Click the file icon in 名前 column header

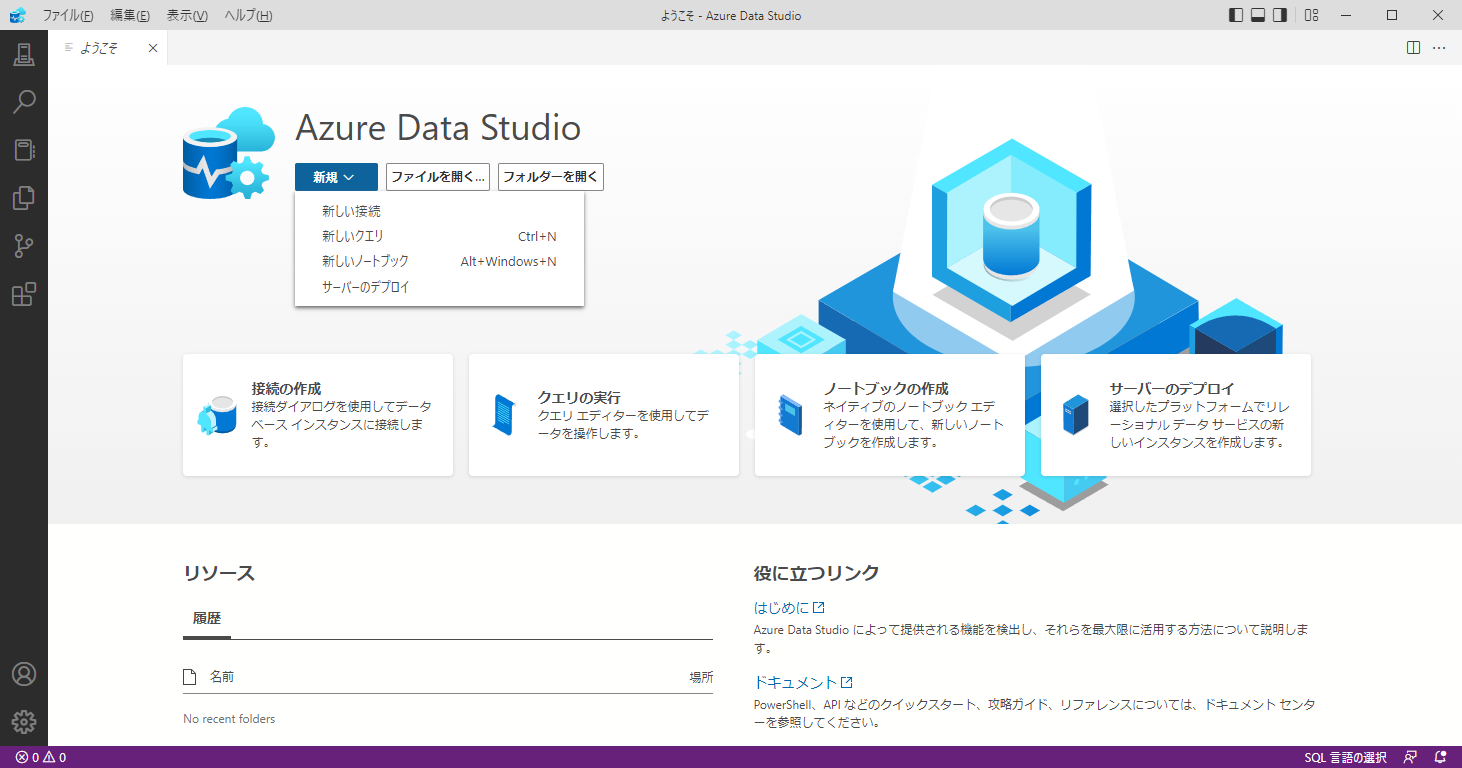click(190, 677)
